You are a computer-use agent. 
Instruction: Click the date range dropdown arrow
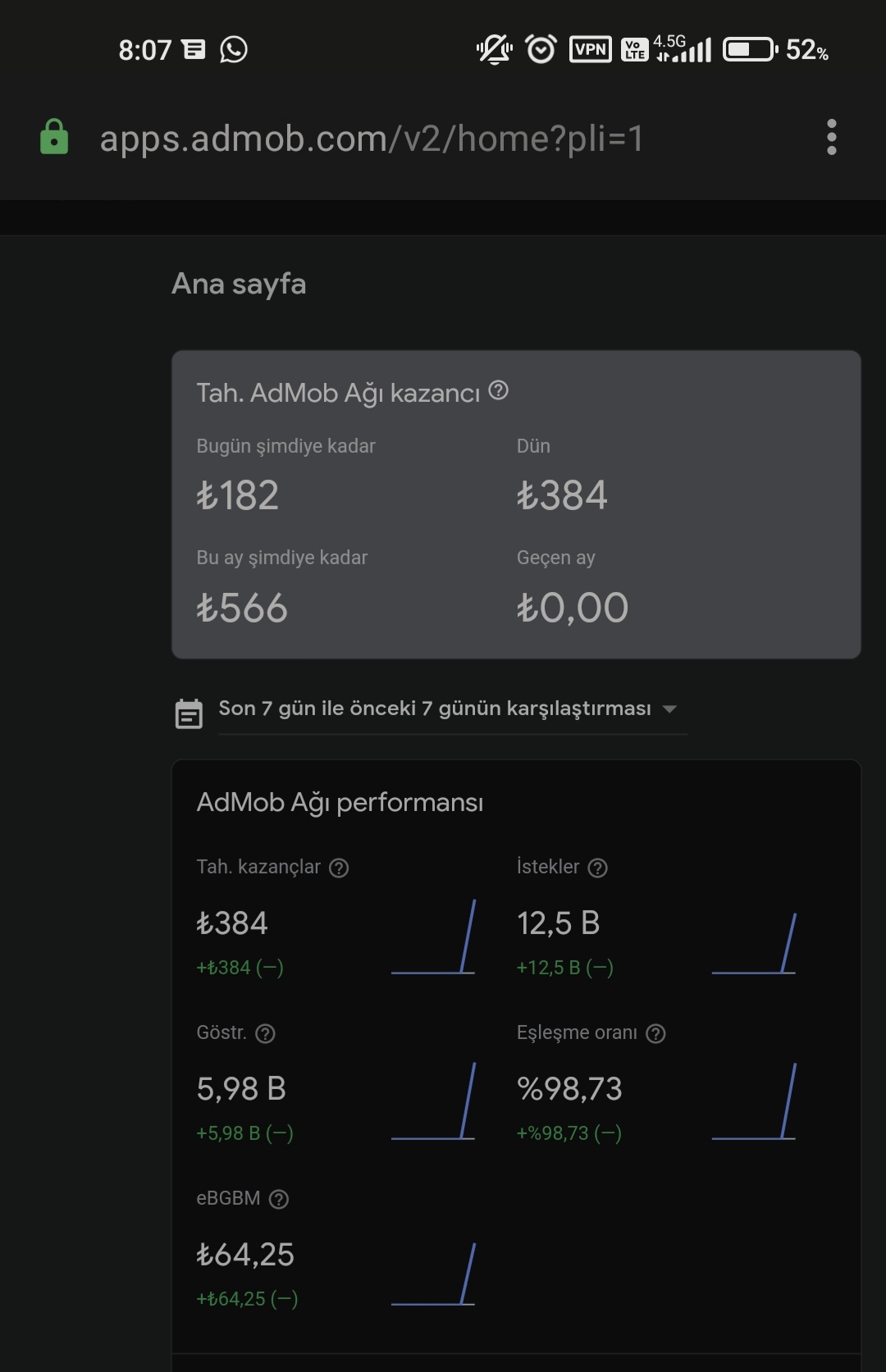coord(669,709)
